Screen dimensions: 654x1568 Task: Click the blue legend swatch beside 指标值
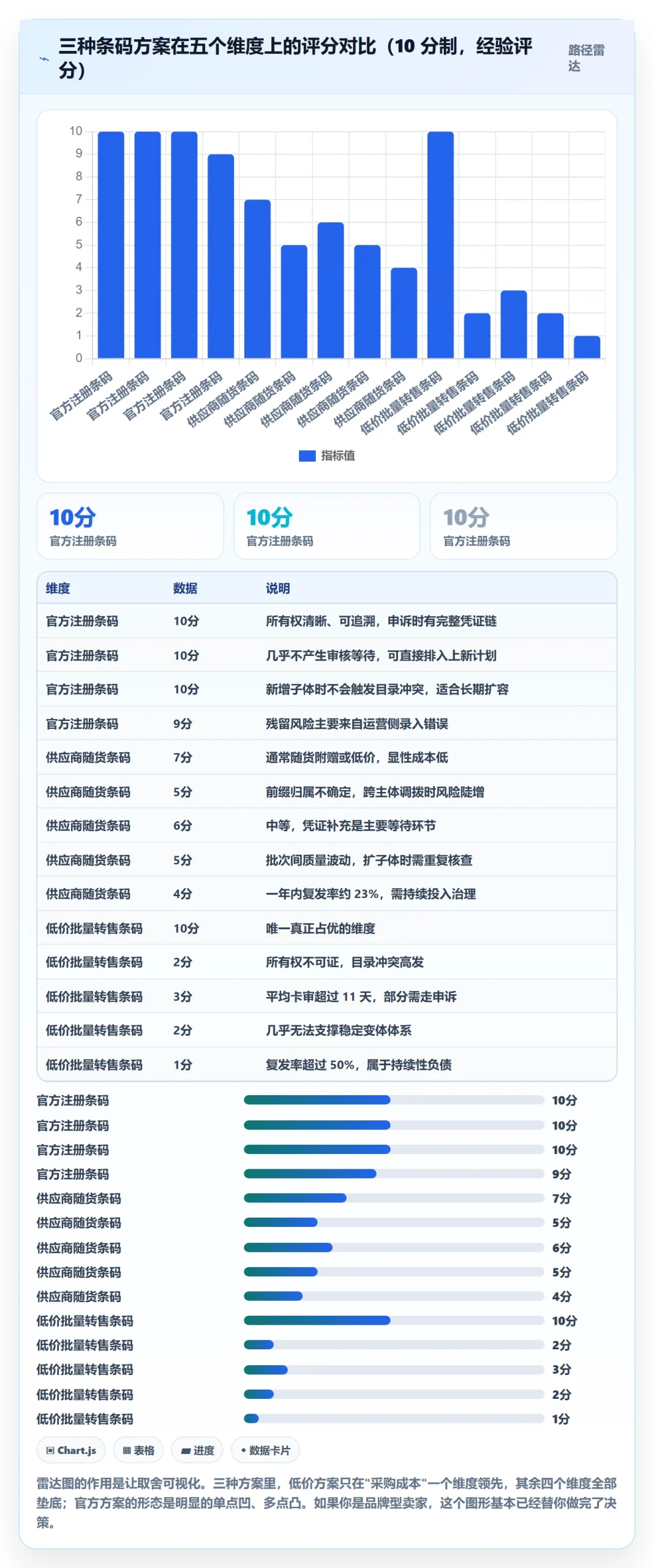(x=307, y=456)
